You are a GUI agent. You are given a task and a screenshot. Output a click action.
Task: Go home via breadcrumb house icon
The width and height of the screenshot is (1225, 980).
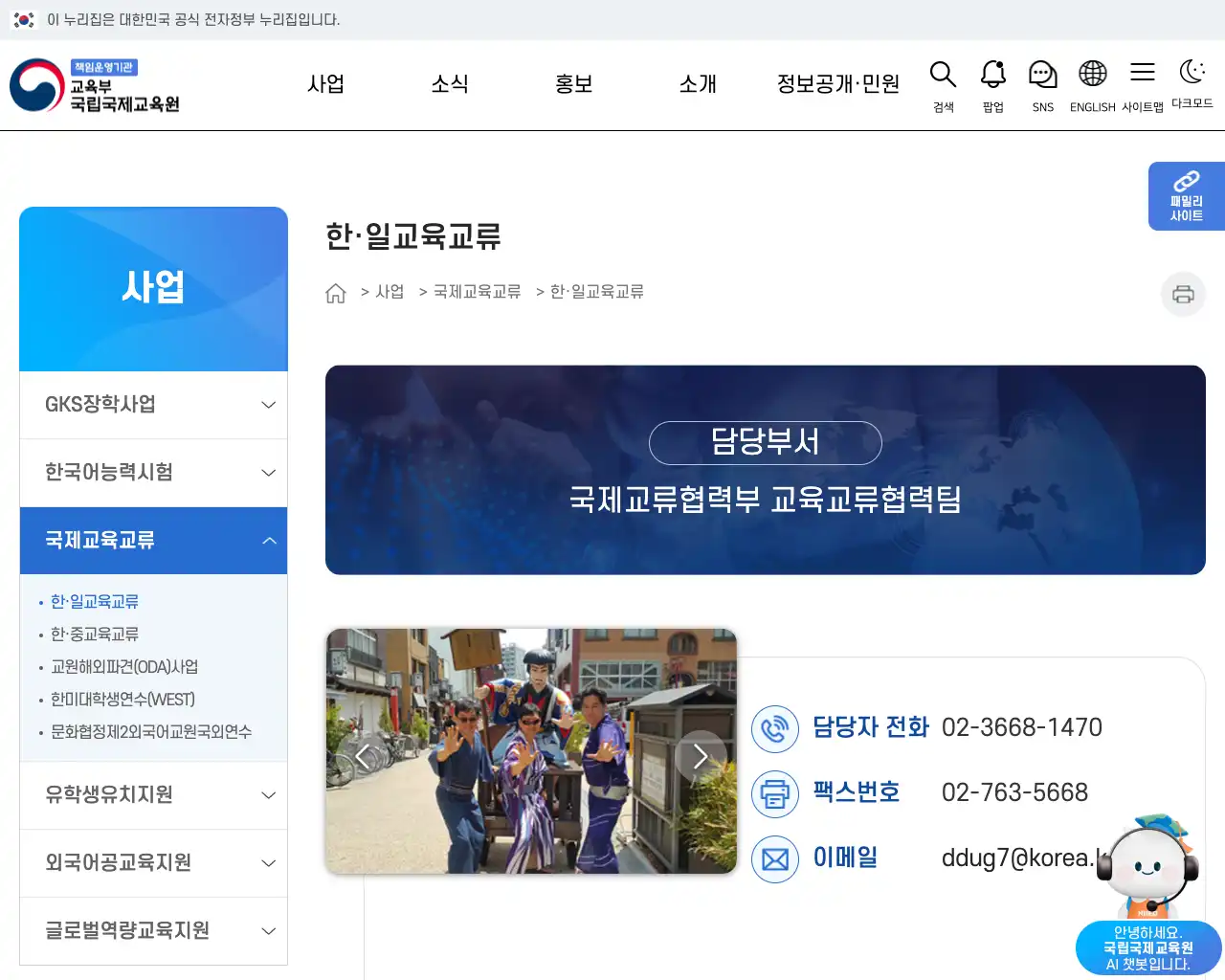point(336,293)
